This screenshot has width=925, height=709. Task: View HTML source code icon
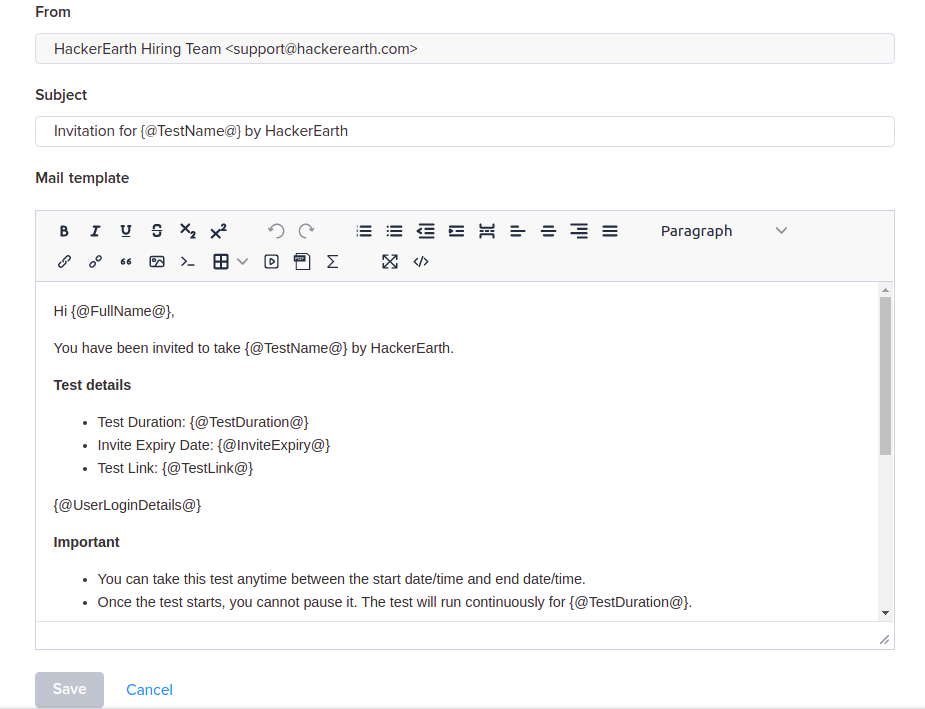(421, 262)
